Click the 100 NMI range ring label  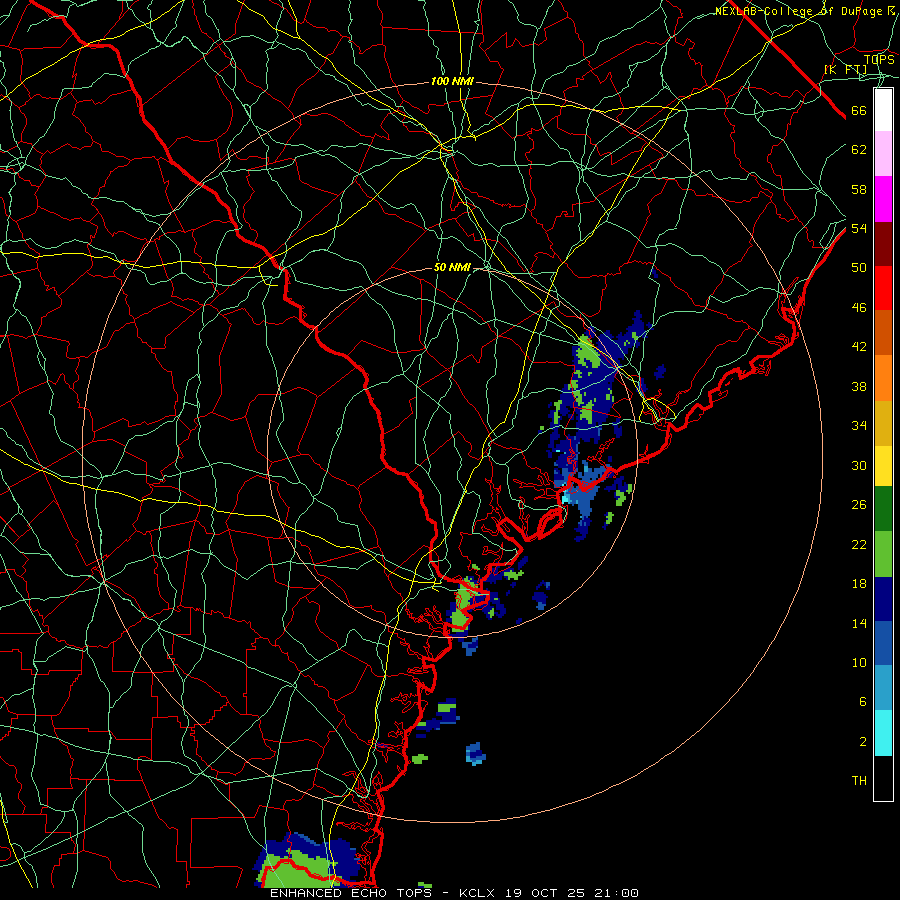point(452,82)
